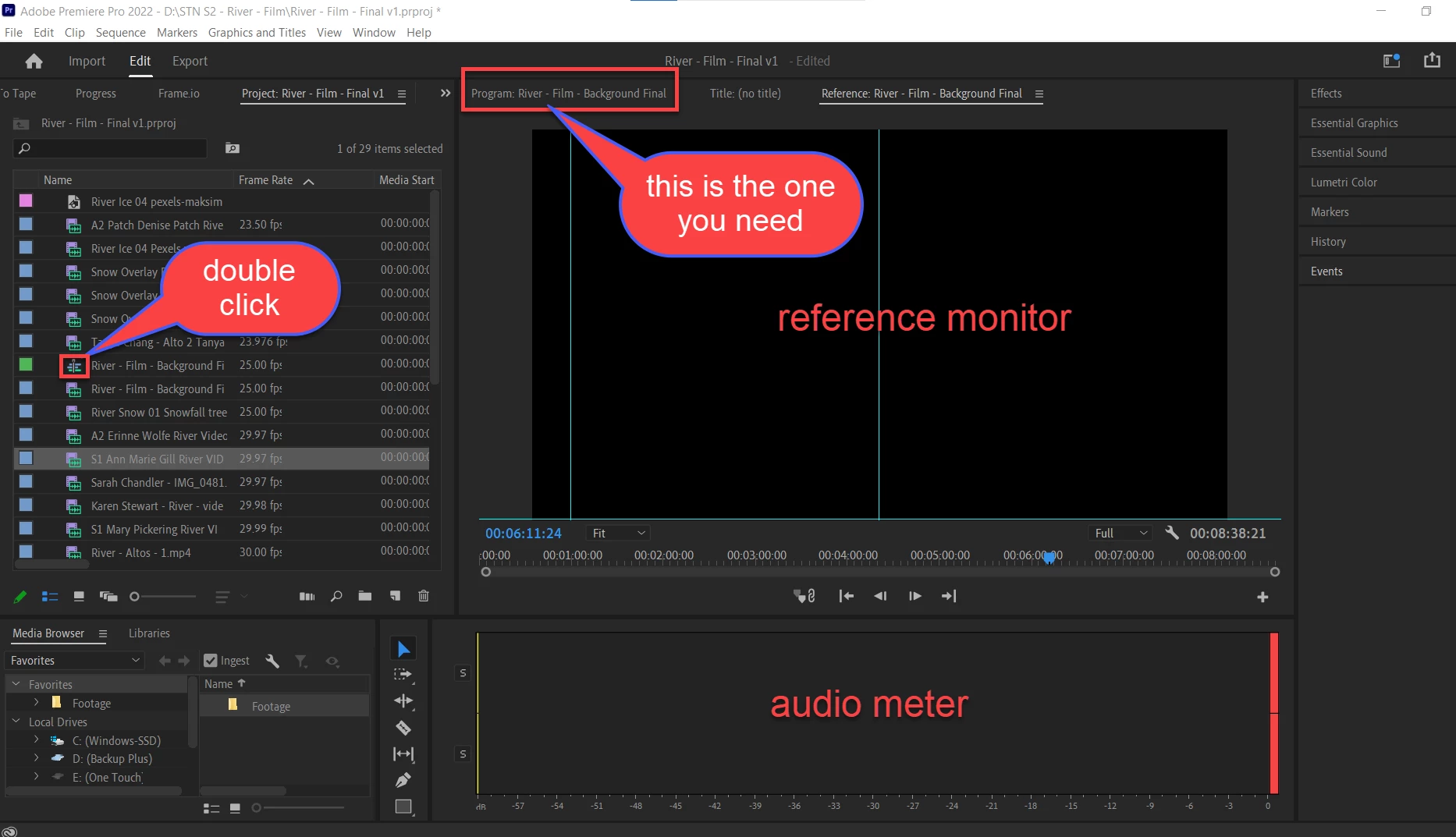
Task: Open the Fit zoom level dropdown
Action: click(617, 533)
